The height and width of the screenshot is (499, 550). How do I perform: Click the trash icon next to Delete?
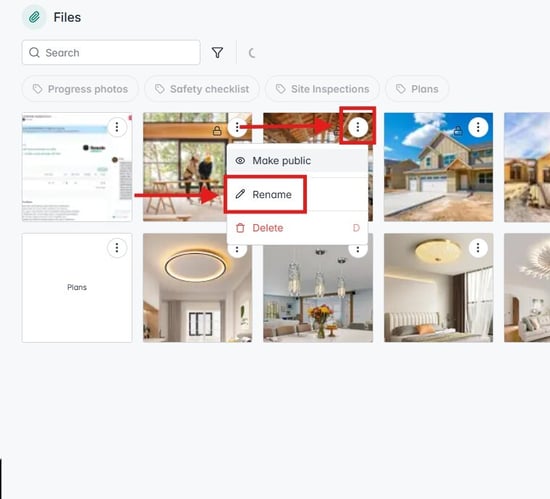pos(240,228)
